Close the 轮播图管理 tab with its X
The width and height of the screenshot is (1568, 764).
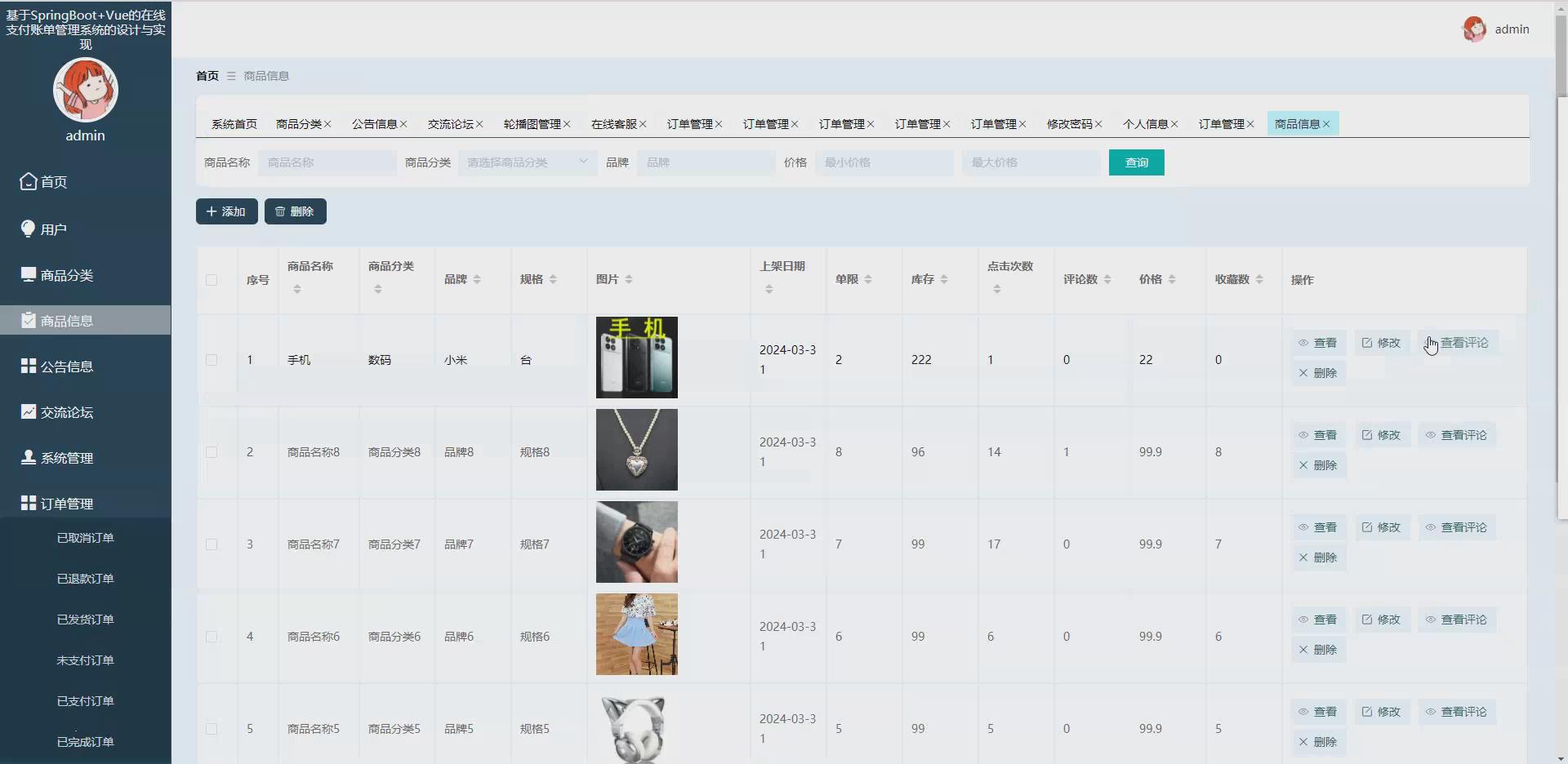(567, 124)
